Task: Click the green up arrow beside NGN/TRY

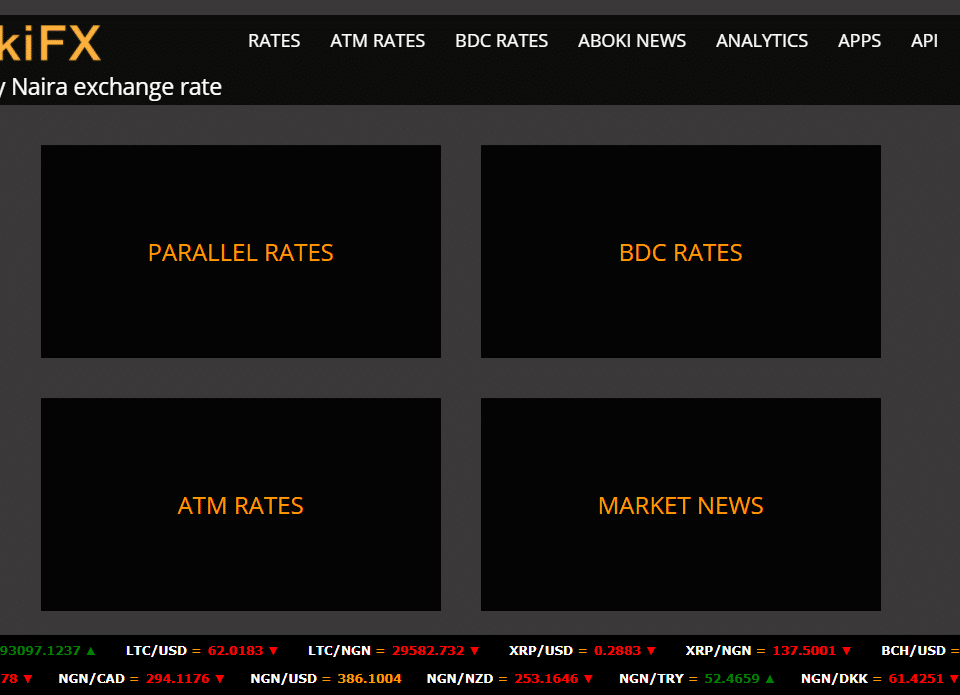Action: point(769,679)
